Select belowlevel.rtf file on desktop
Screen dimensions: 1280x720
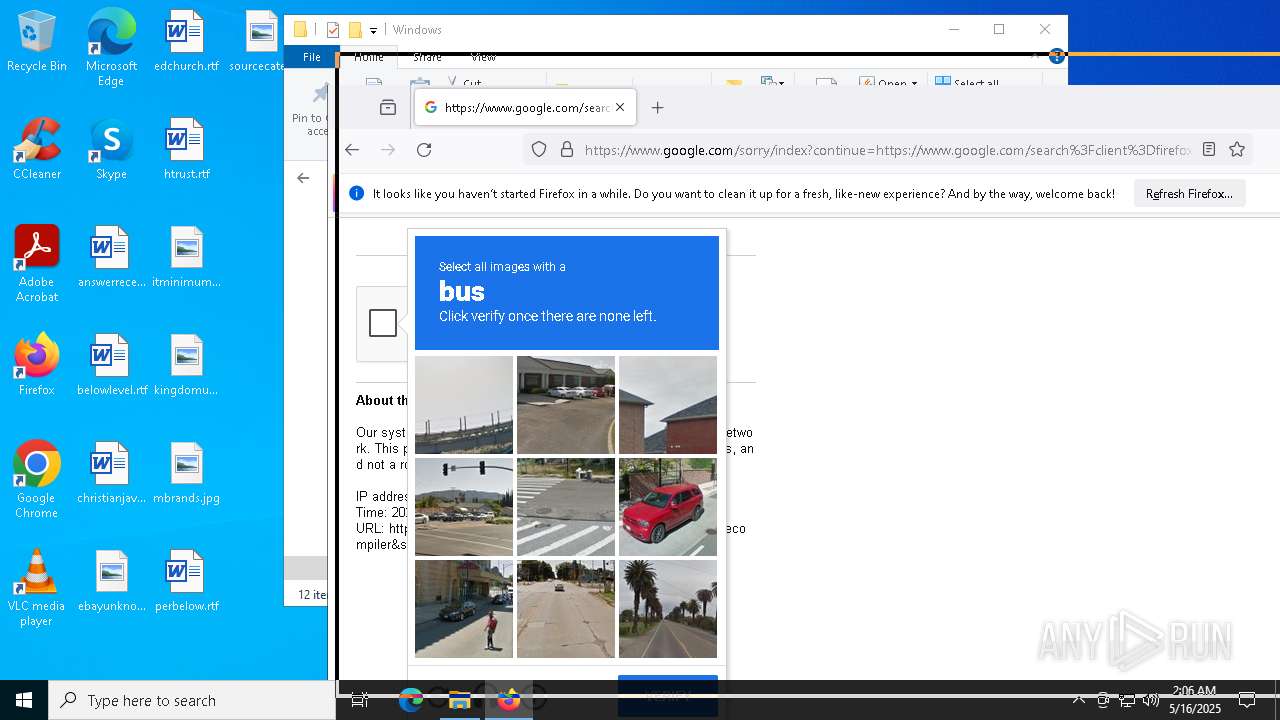point(112,365)
